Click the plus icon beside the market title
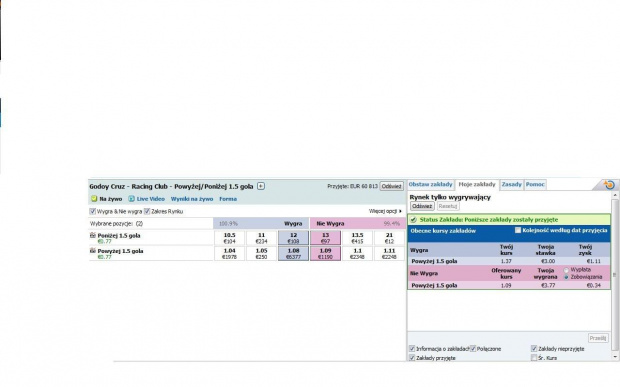This screenshot has width=620, height=387. click(261, 186)
